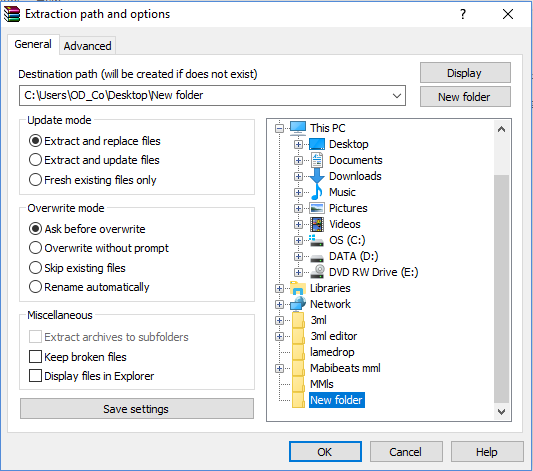The image size is (533, 471).
Task: Click the folder tree vertical scrollbar thumb
Action: click(501, 289)
